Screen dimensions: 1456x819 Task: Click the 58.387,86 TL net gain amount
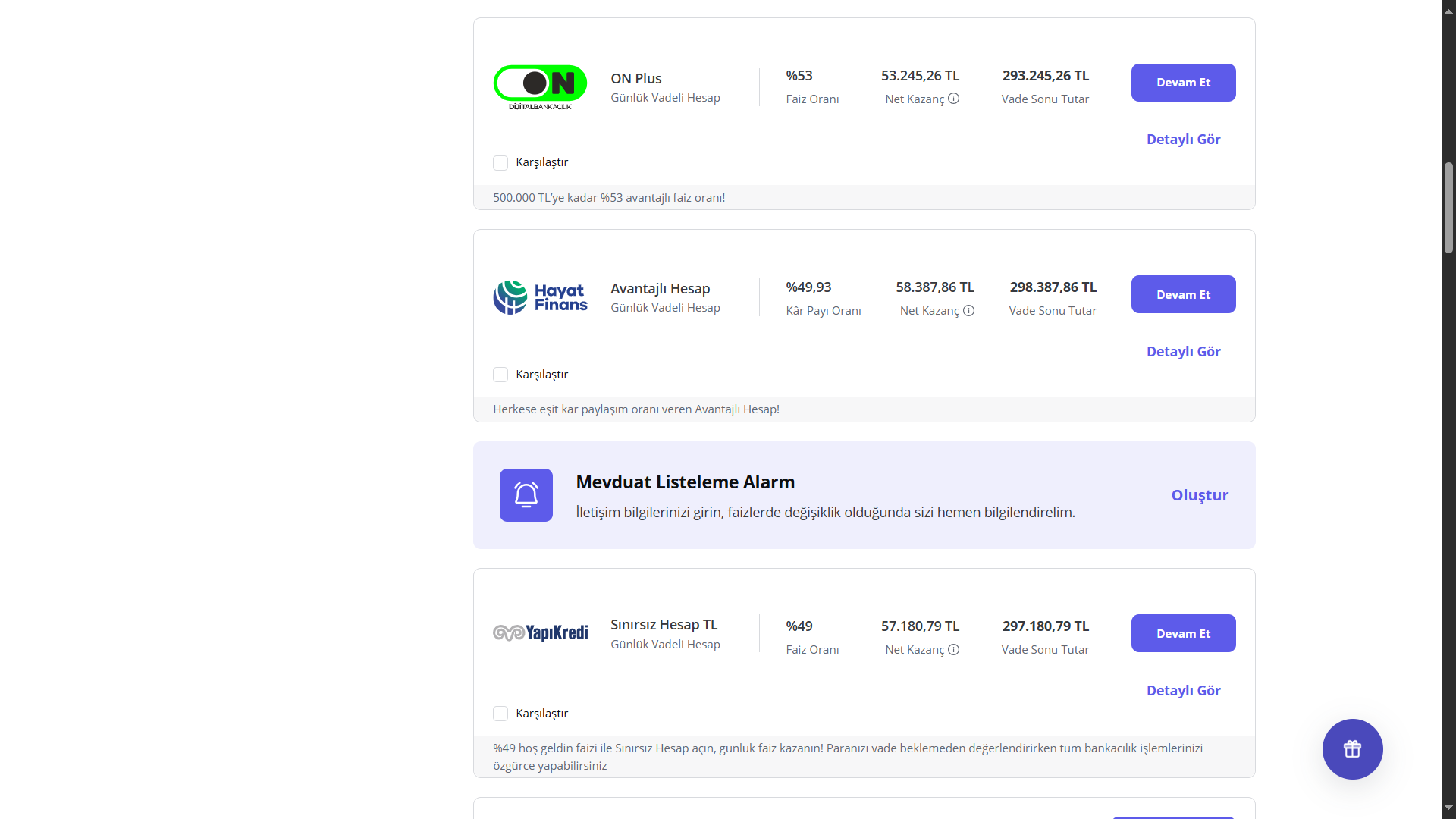[x=935, y=287]
